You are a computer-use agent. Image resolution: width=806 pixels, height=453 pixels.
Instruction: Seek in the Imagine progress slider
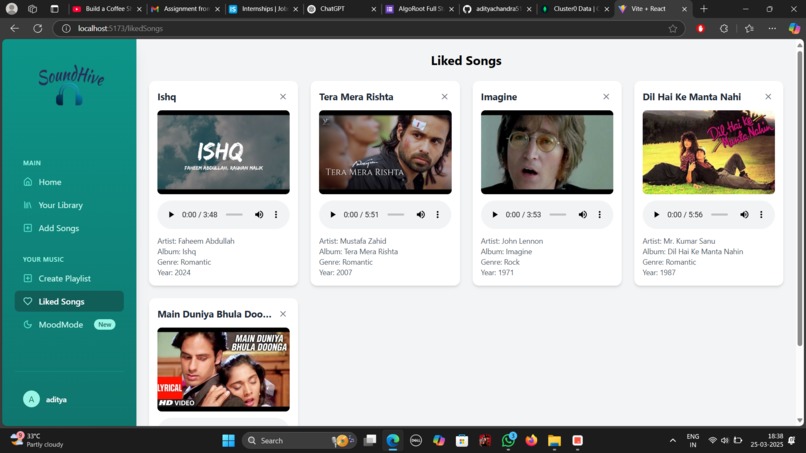click(x=558, y=214)
